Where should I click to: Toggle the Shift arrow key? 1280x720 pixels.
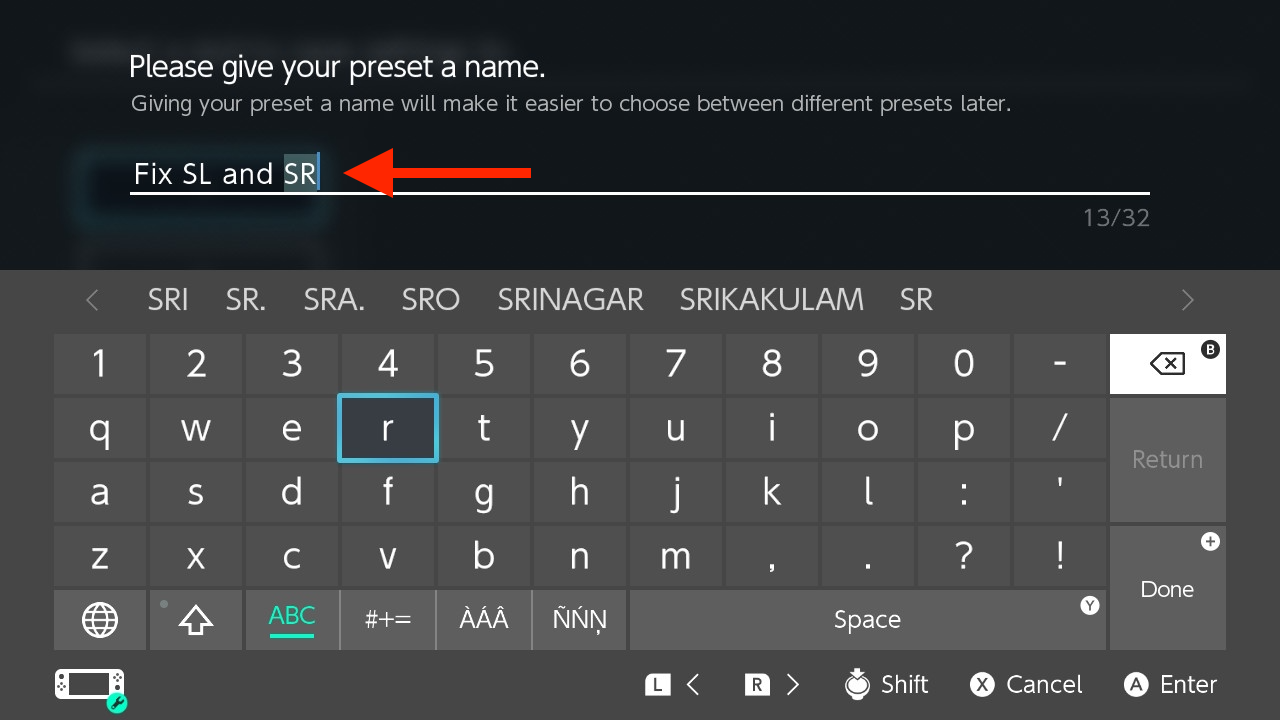[196, 620]
